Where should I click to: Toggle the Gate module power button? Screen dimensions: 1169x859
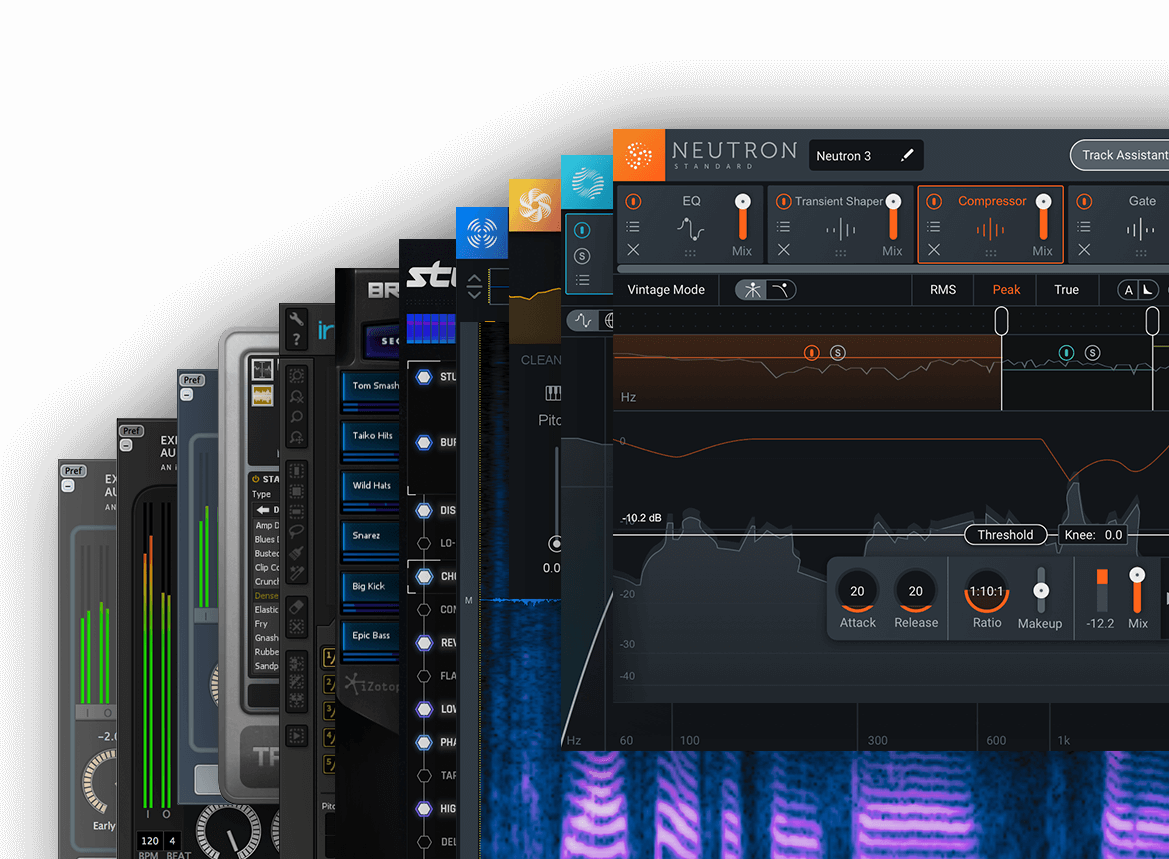click(x=1083, y=202)
